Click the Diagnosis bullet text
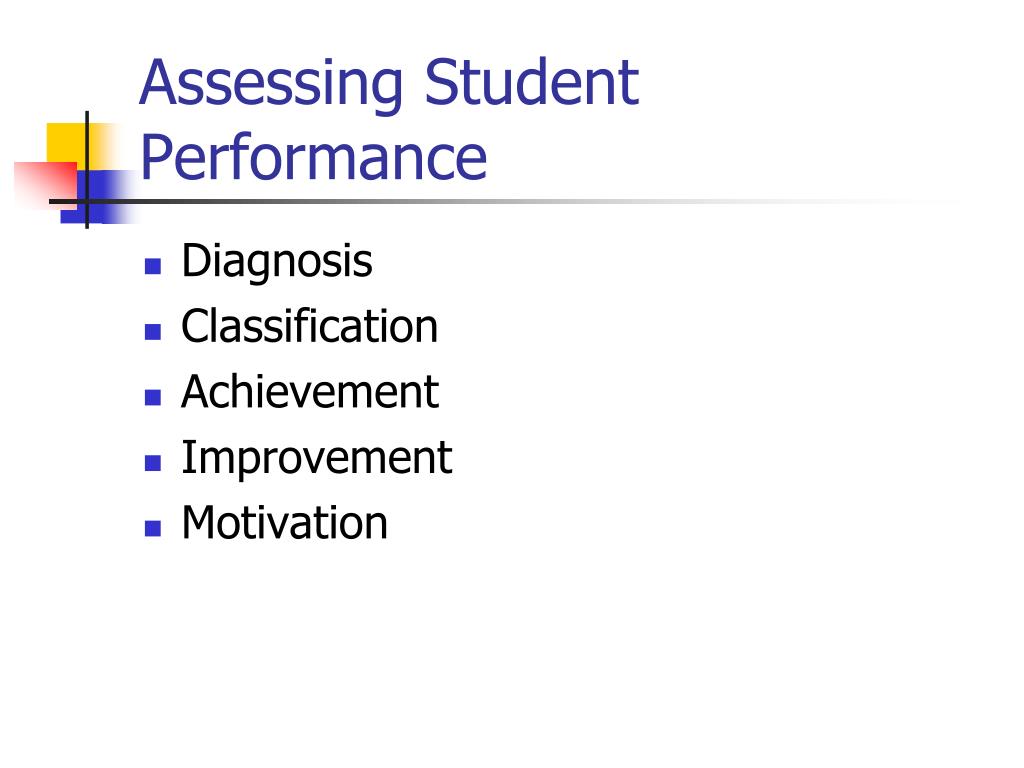Screen dimensions: 1024x768 277,263
